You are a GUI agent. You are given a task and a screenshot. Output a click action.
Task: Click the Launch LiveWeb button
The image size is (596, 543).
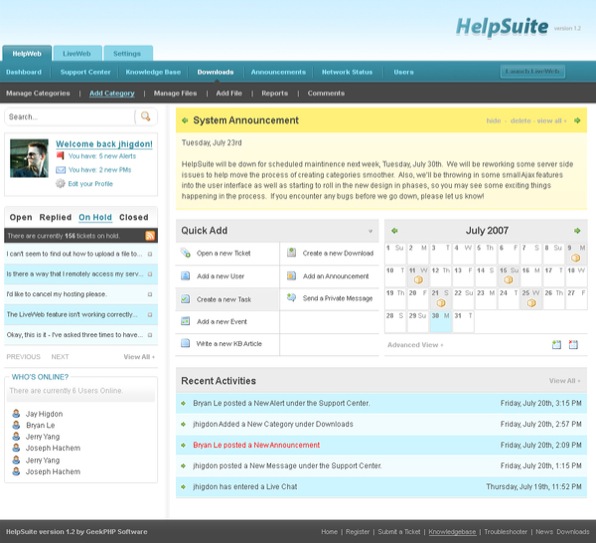point(532,71)
